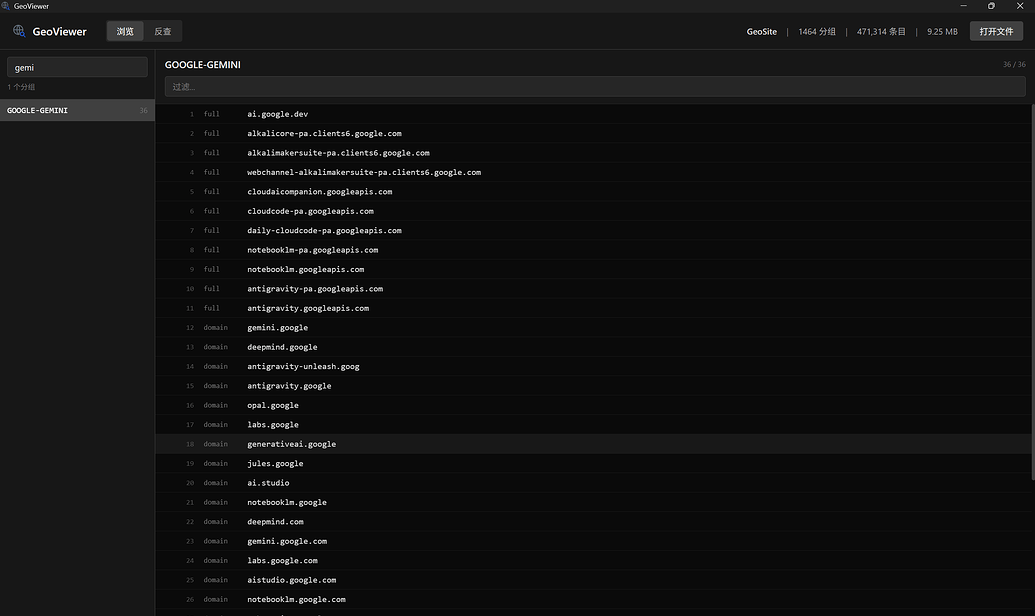1035x616 pixels.
Task: Select row cloudaicompanion.googleapis.com
Action: coord(593,191)
